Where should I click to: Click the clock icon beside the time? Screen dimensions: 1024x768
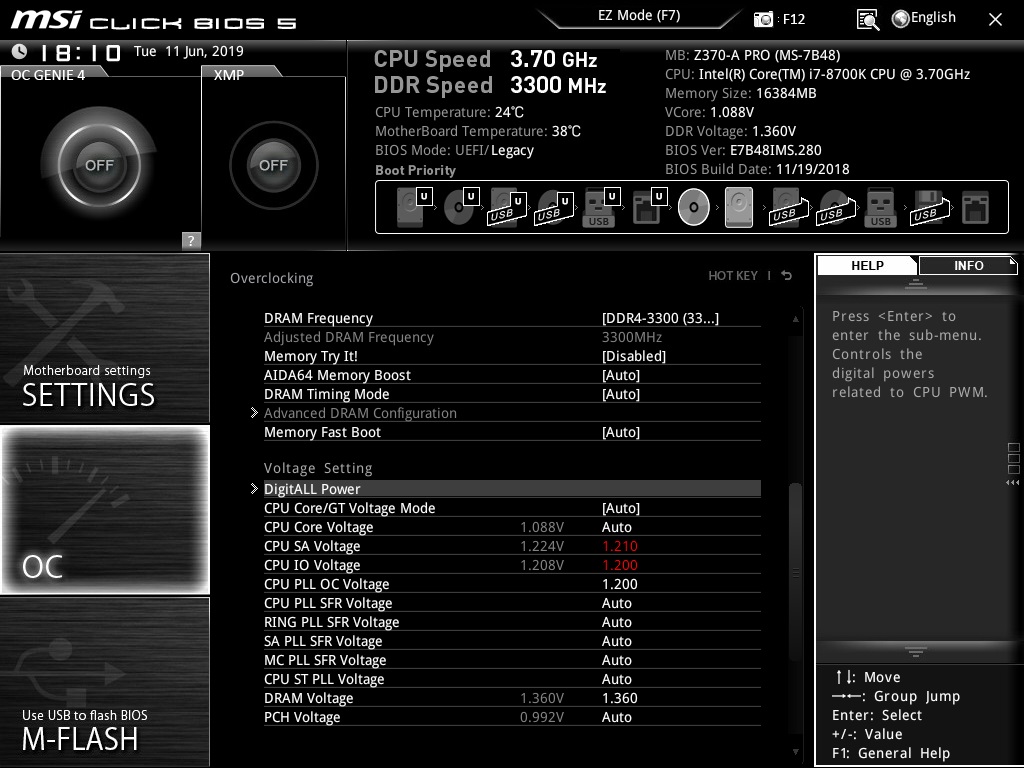[x=20, y=51]
